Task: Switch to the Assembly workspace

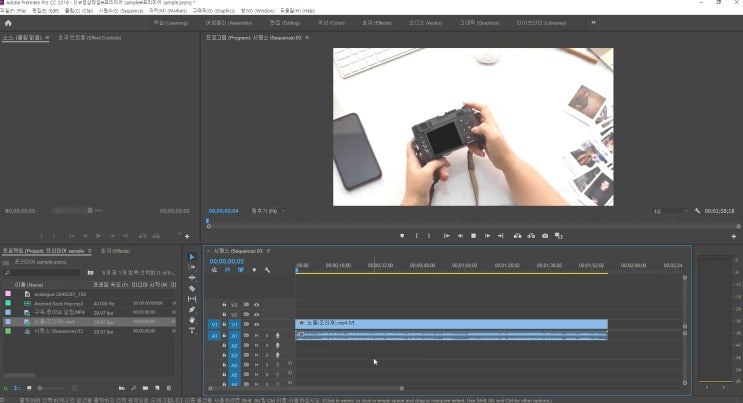Action: [228, 23]
